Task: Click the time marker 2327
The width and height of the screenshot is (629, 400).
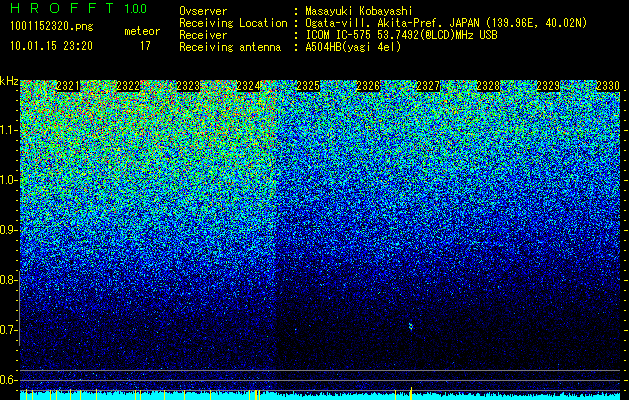Action: tap(428, 86)
